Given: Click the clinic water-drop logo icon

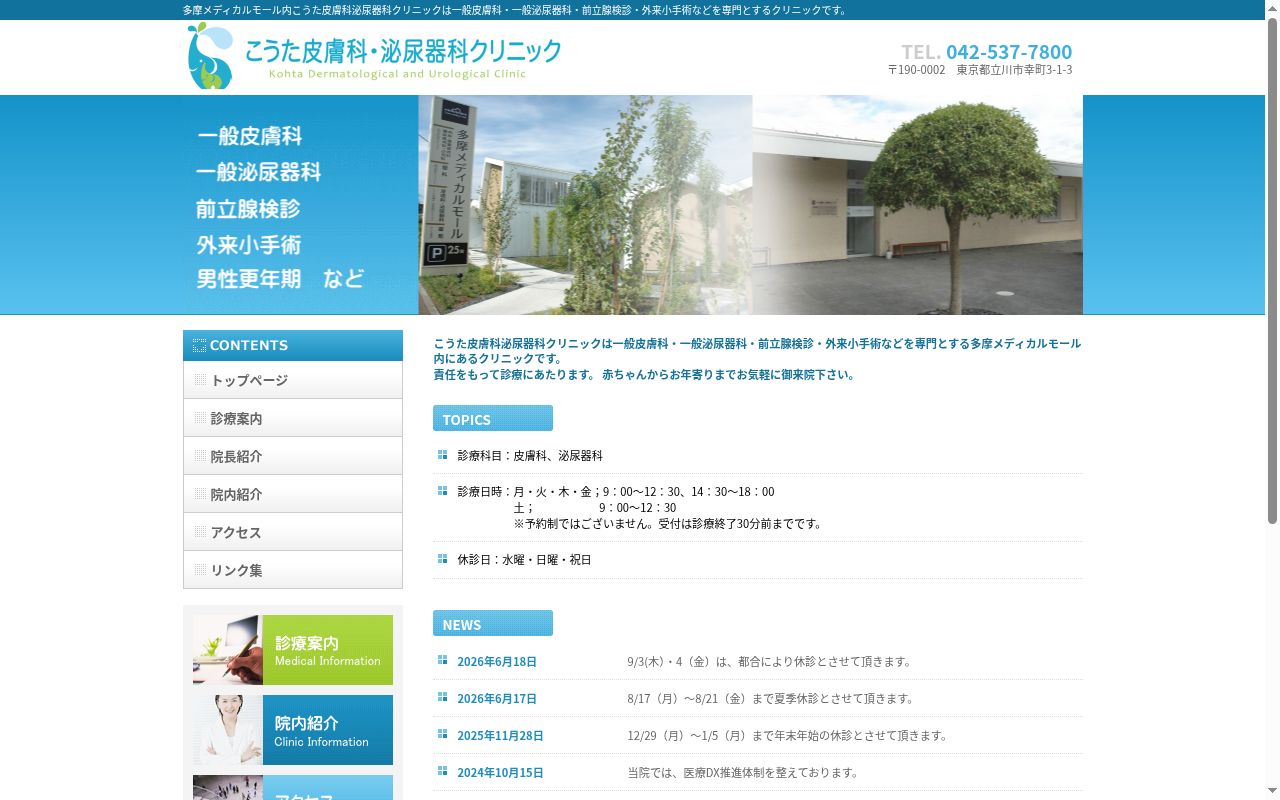Looking at the screenshot, I should click(x=210, y=56).
